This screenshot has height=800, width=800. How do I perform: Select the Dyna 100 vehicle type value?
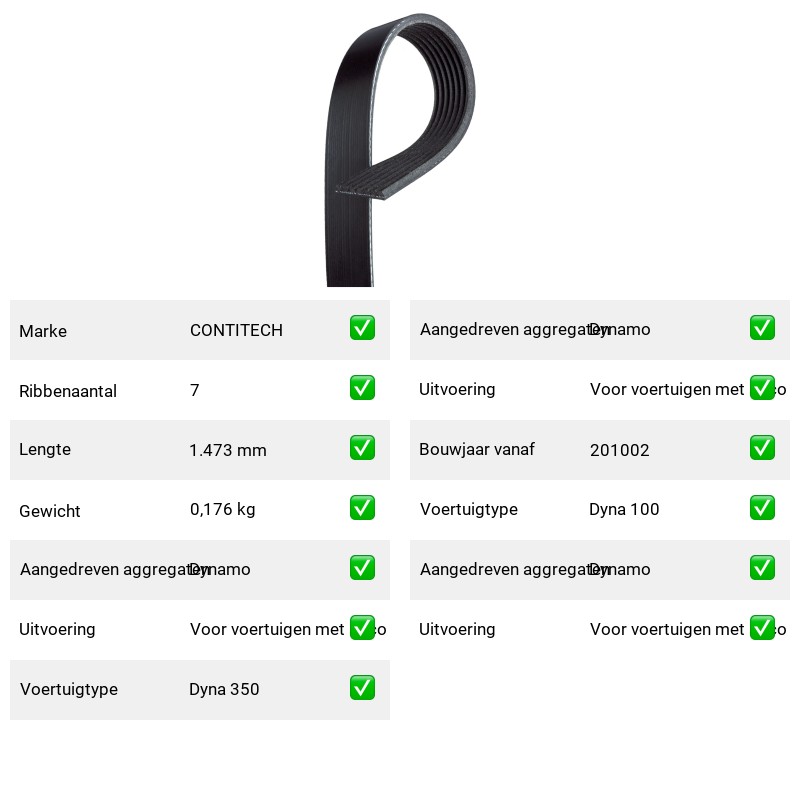tap(624, 509)
